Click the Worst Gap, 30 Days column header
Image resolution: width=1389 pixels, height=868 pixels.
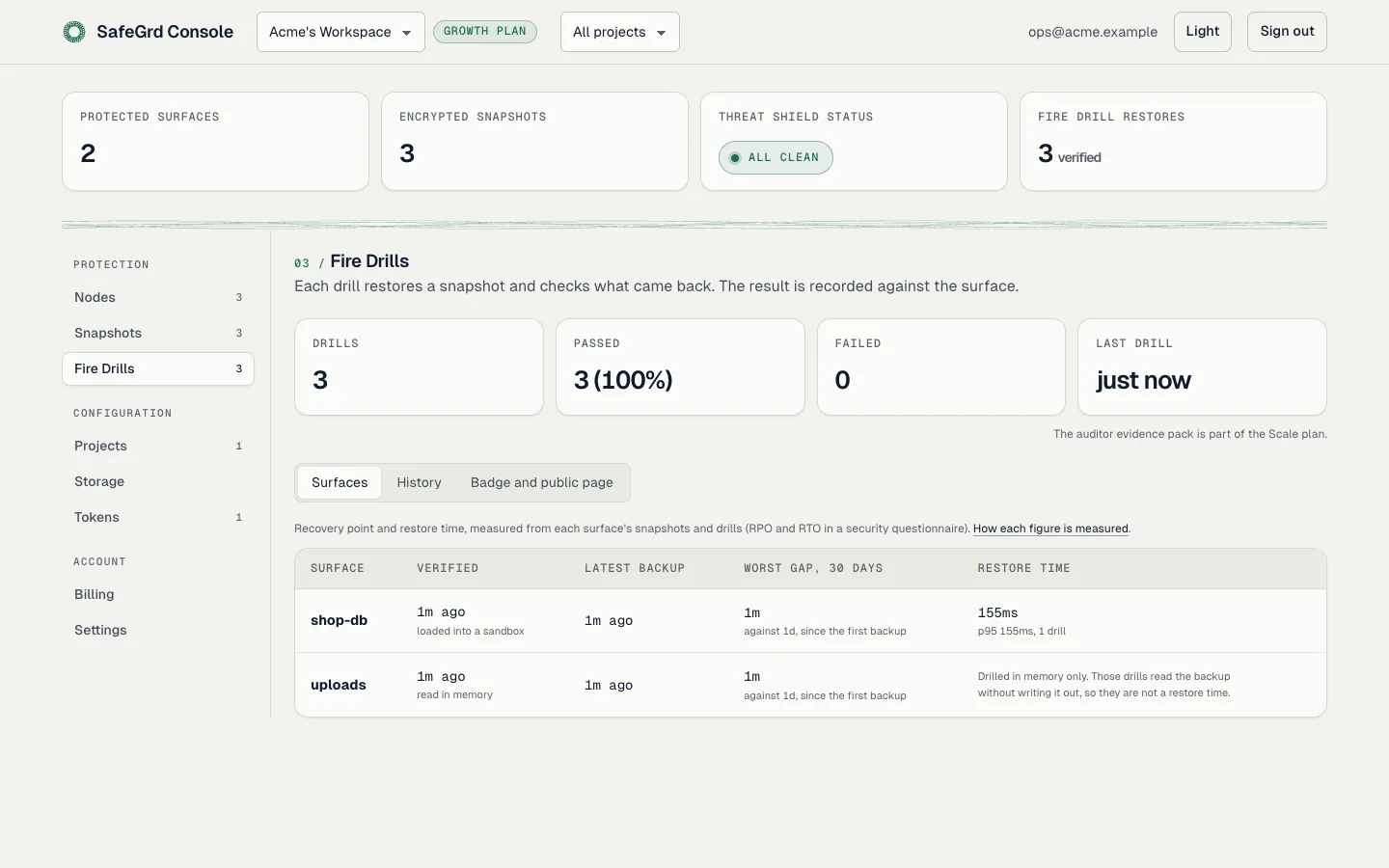click(813, 568)
